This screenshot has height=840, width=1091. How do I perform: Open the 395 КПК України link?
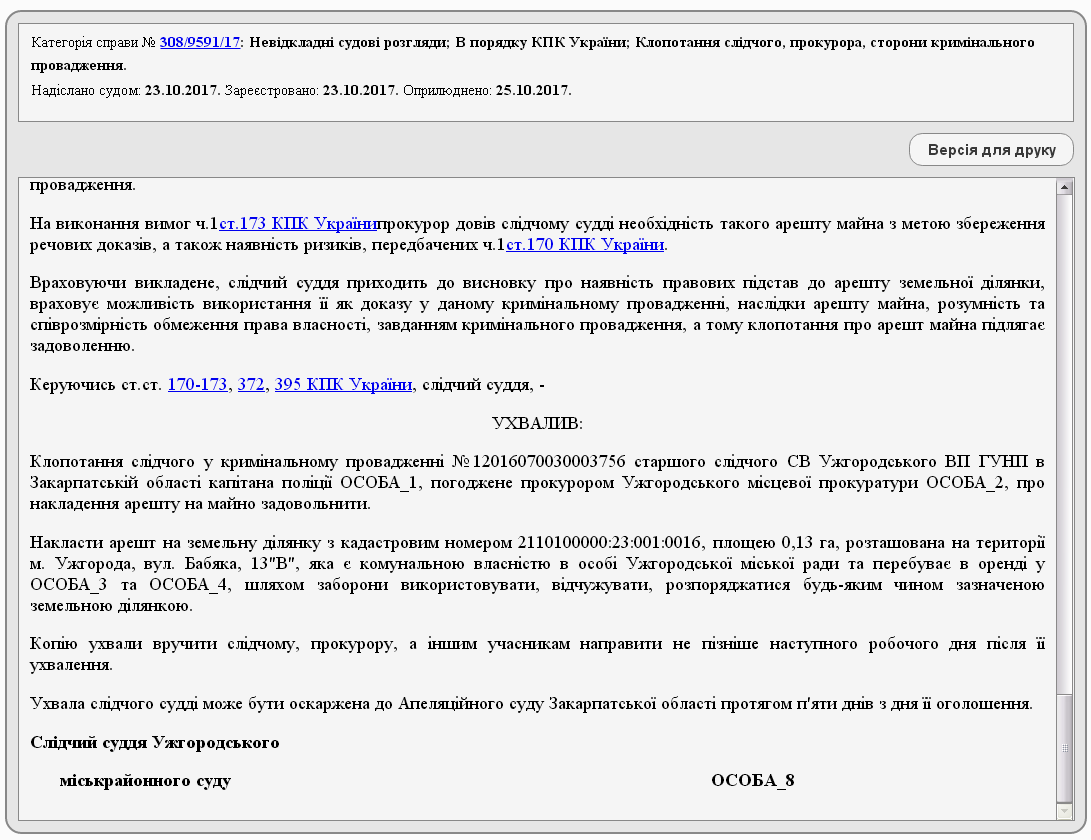pyautogui.click(x=343, y=385)
